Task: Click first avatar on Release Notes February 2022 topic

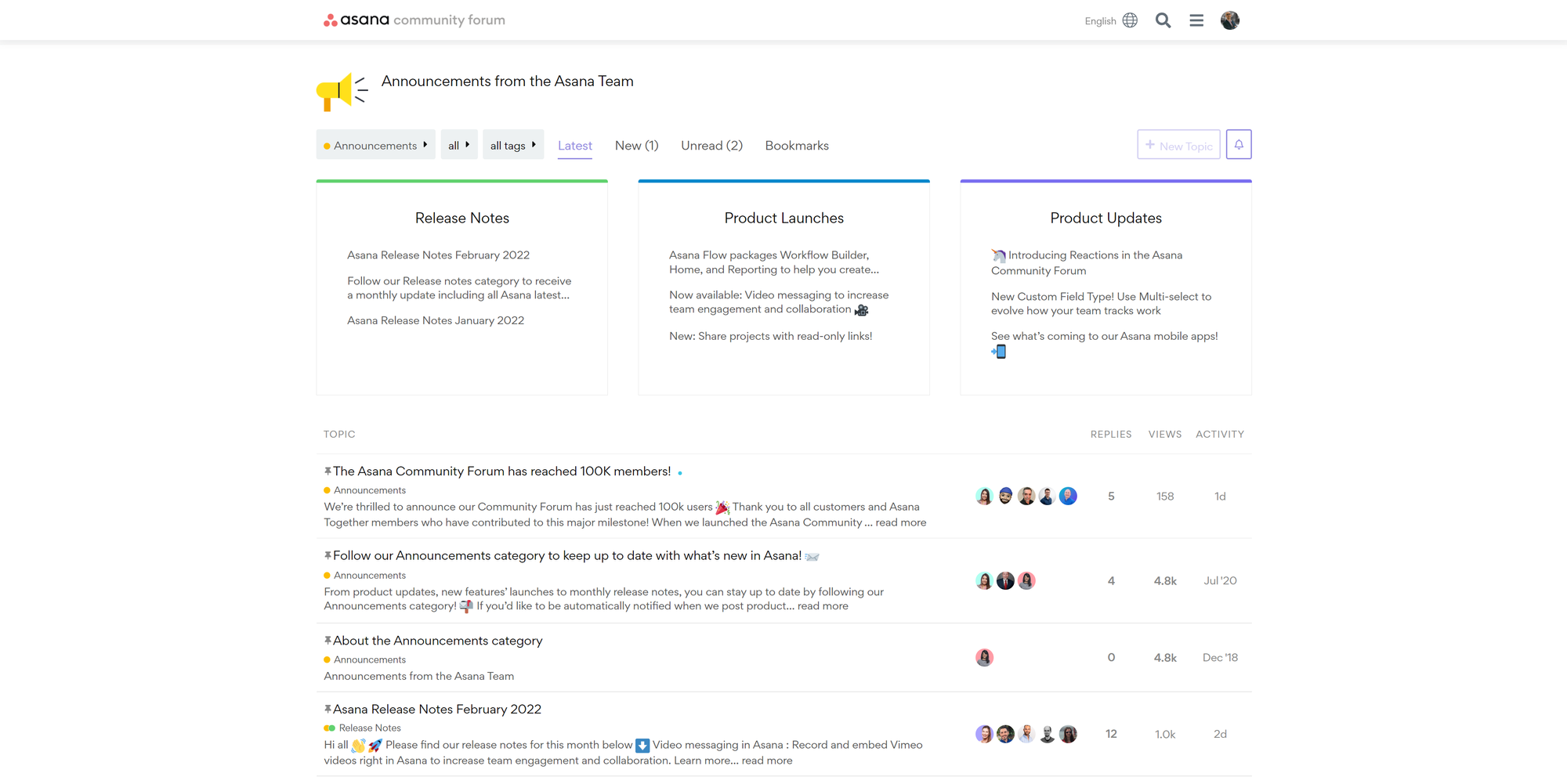Action: [985, 734]
